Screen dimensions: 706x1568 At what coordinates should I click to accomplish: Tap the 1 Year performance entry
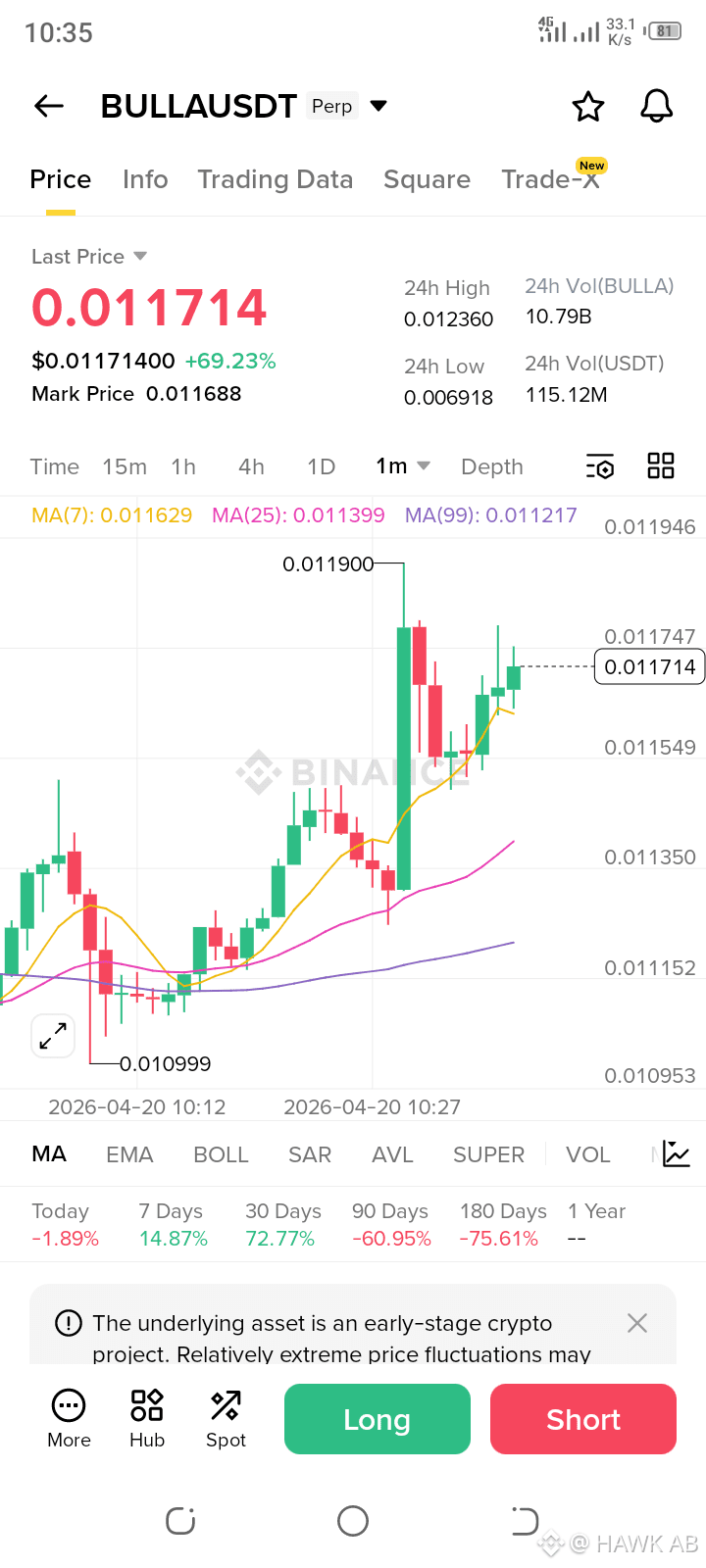click(596, 1225)
